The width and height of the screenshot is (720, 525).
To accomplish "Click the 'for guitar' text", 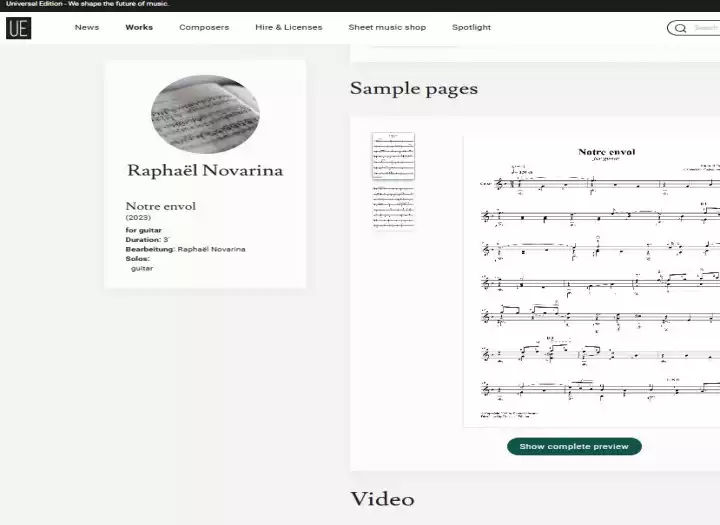I will [144, 230].
